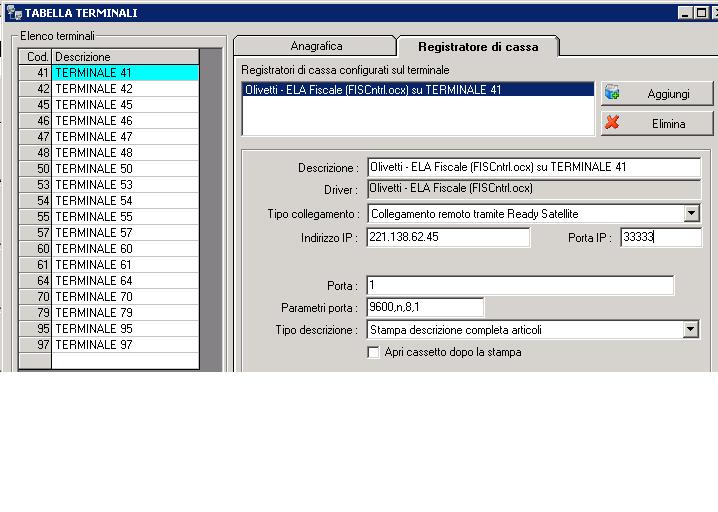718x512 pixels.
Task: Select TERMINALE 41 row
Action: (x=109, y=73)
